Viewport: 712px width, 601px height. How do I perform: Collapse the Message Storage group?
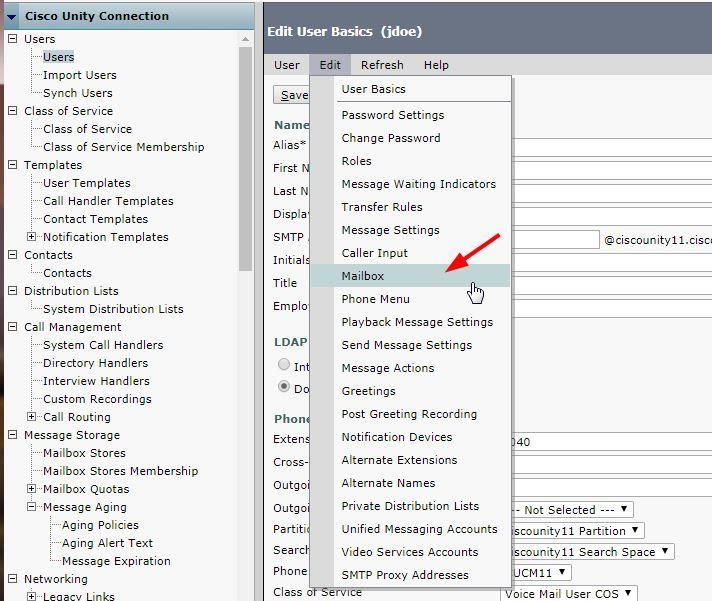(13, 435)
